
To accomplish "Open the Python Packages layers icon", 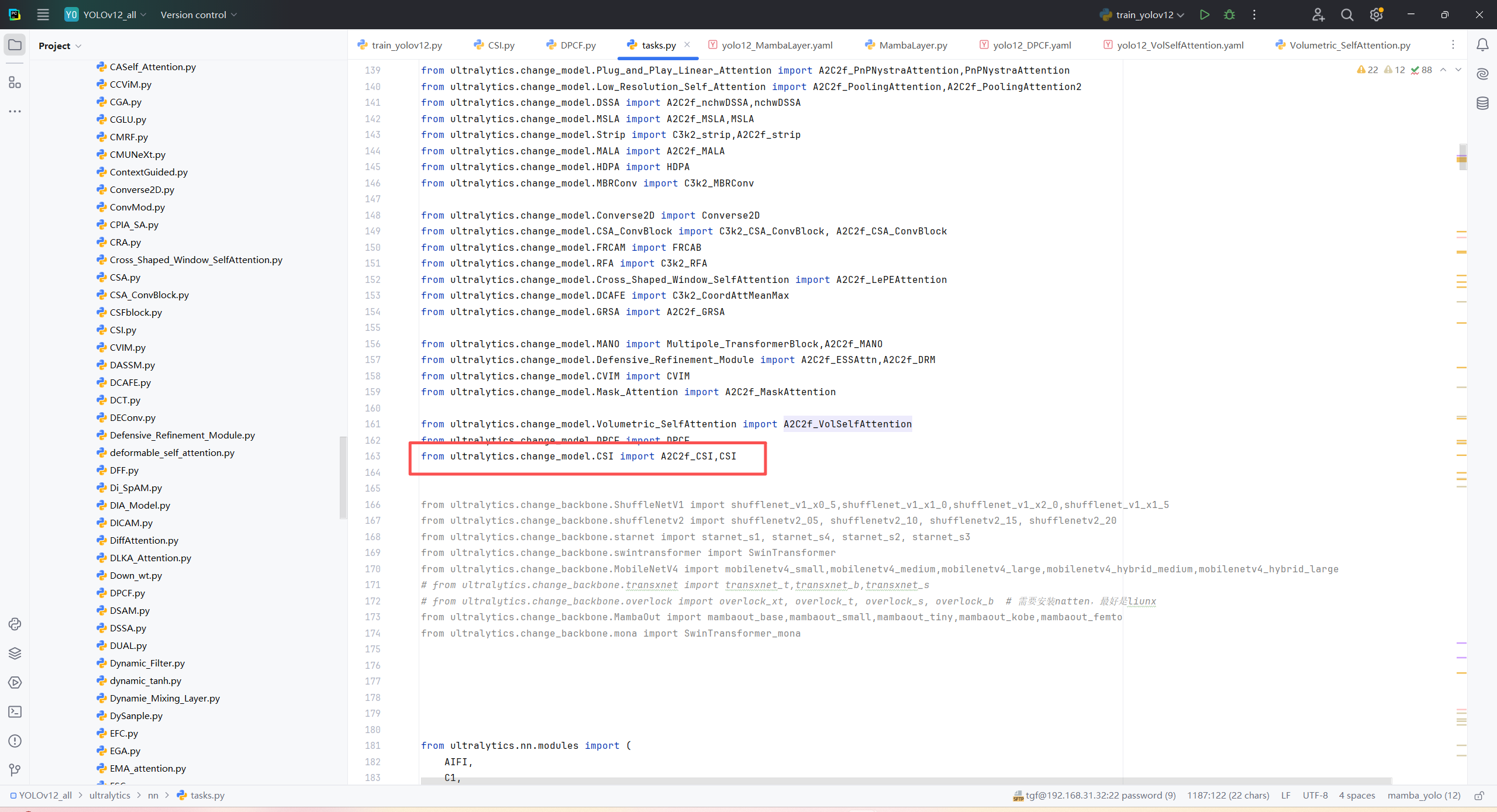I will point(15,653).
